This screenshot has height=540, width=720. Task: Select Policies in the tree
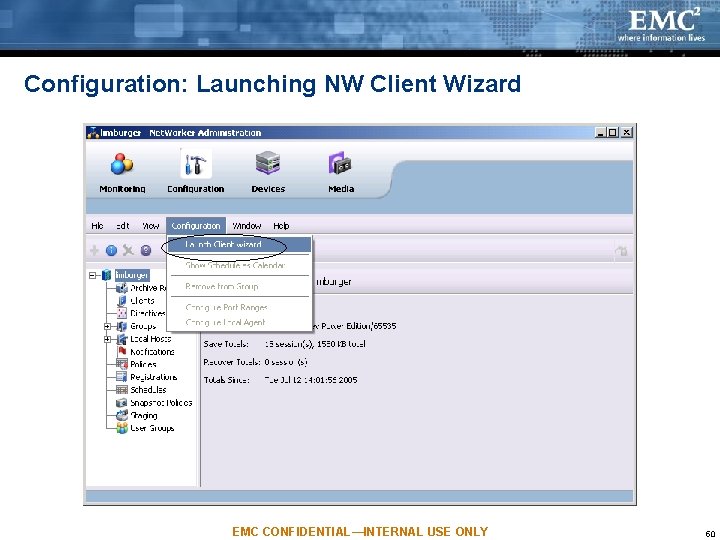point(143,365)
